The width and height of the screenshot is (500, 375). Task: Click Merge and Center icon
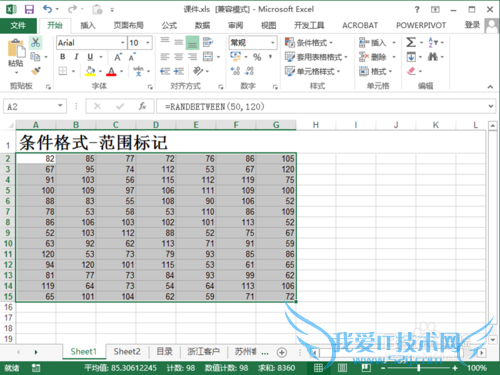point(208,57)
